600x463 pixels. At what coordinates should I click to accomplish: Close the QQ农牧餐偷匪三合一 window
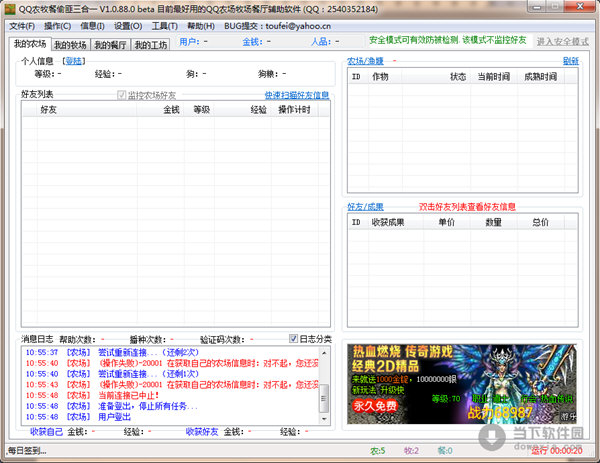click(580, 7)
